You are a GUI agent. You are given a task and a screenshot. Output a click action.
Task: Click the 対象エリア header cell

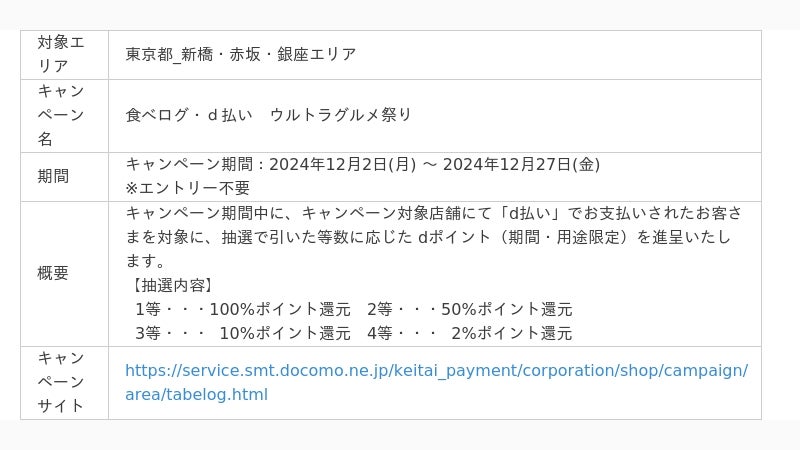tap(64, 55)
